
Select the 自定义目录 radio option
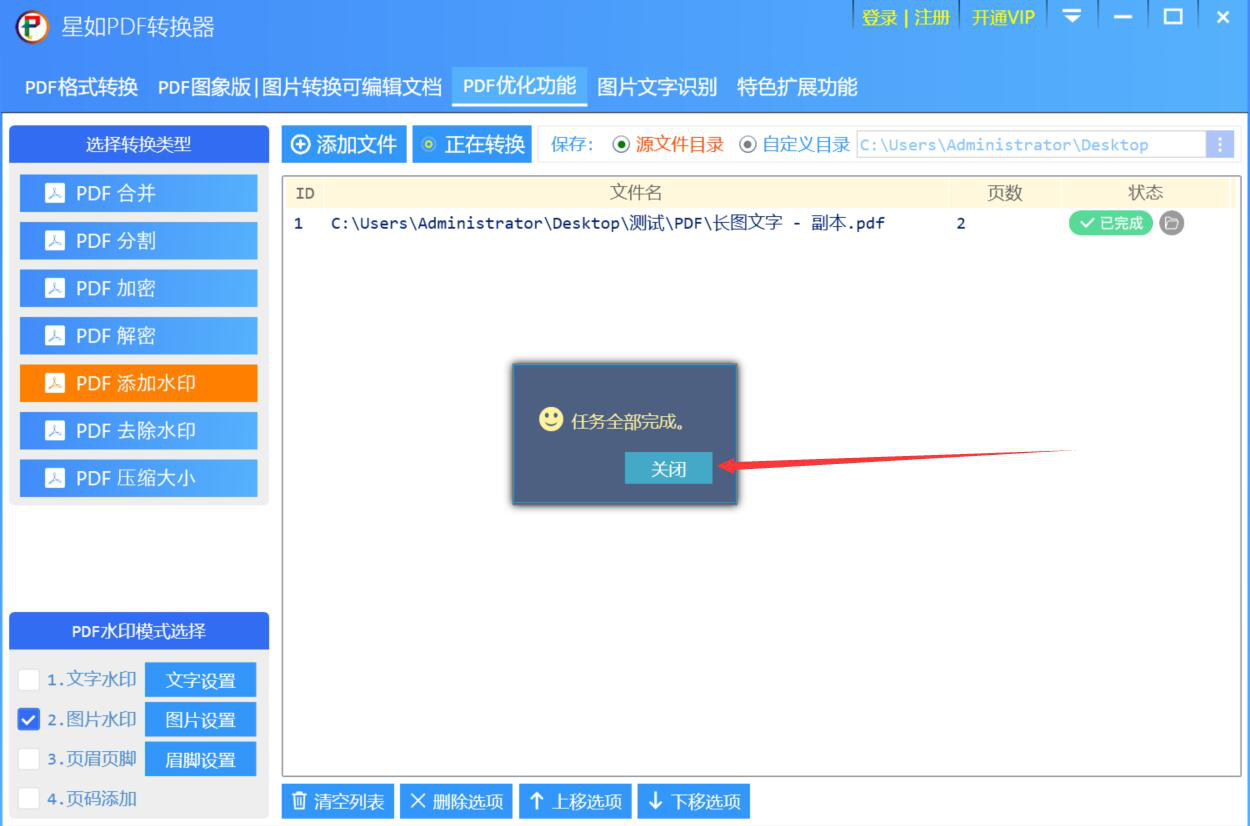[x=794, y=144]
